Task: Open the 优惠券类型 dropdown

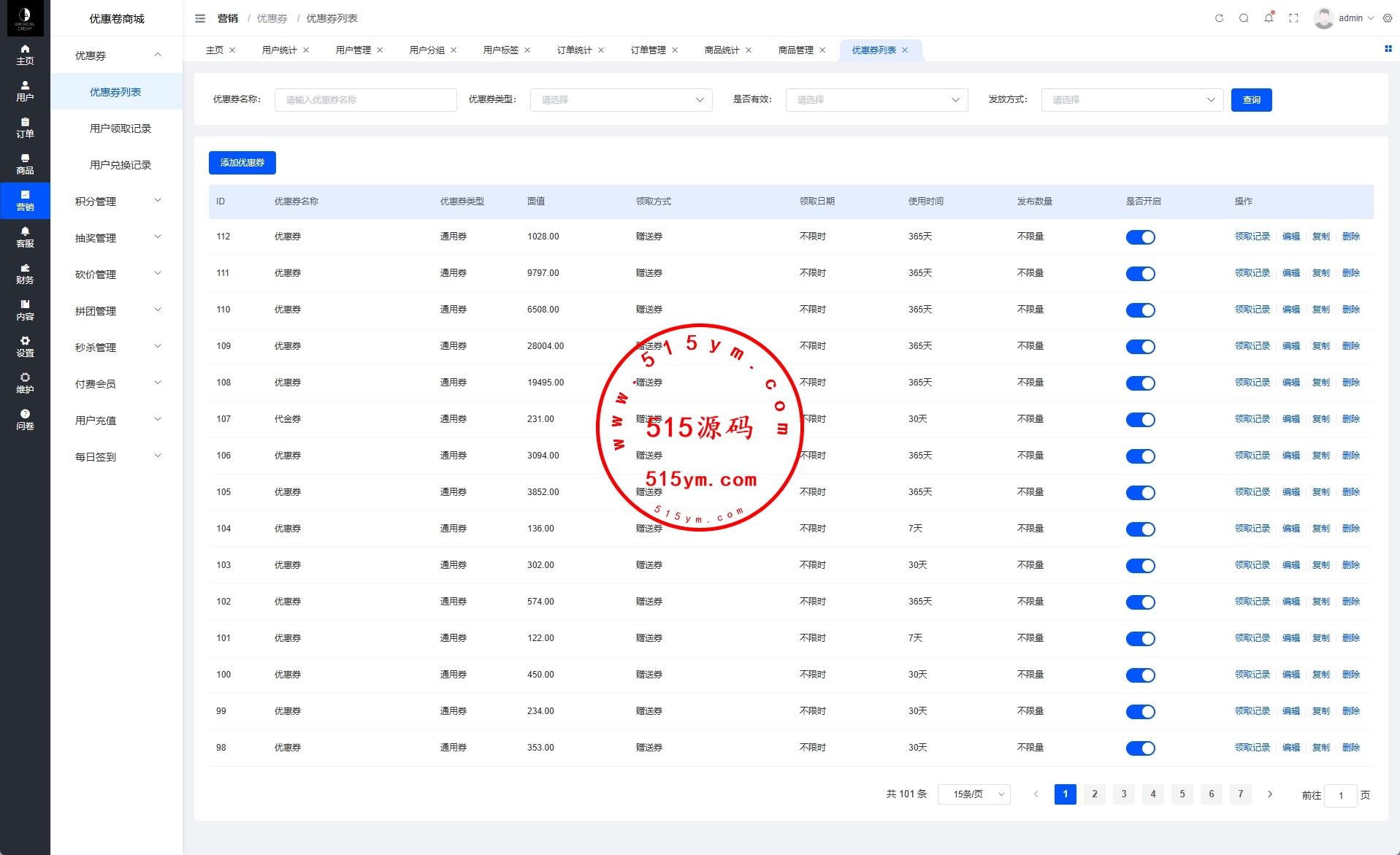Action: tap(621, 100)
